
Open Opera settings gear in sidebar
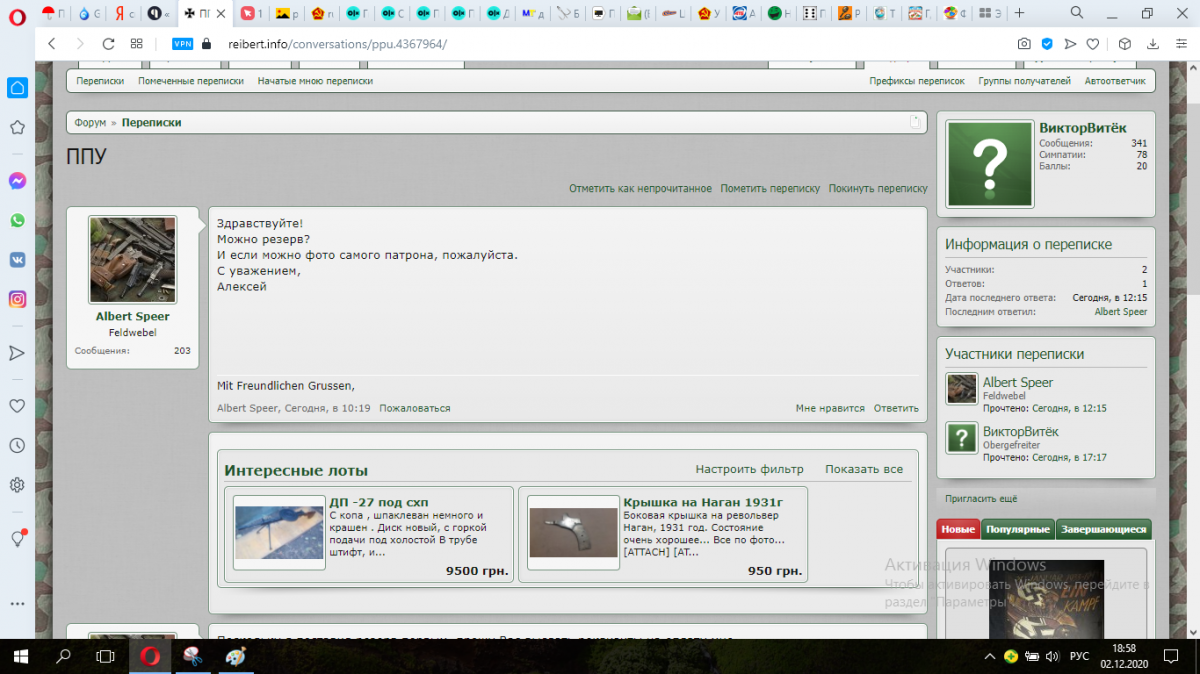tap(17, 485)
